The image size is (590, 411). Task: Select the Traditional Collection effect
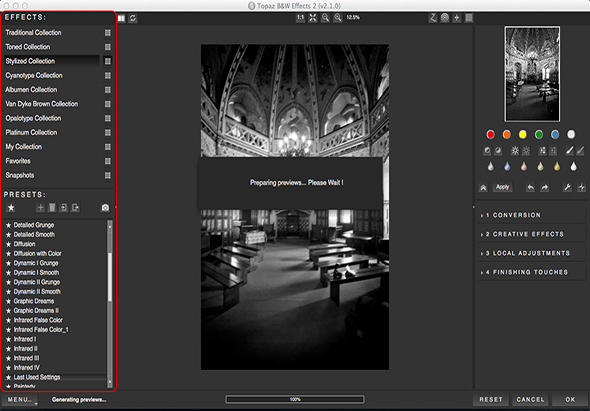33,33
